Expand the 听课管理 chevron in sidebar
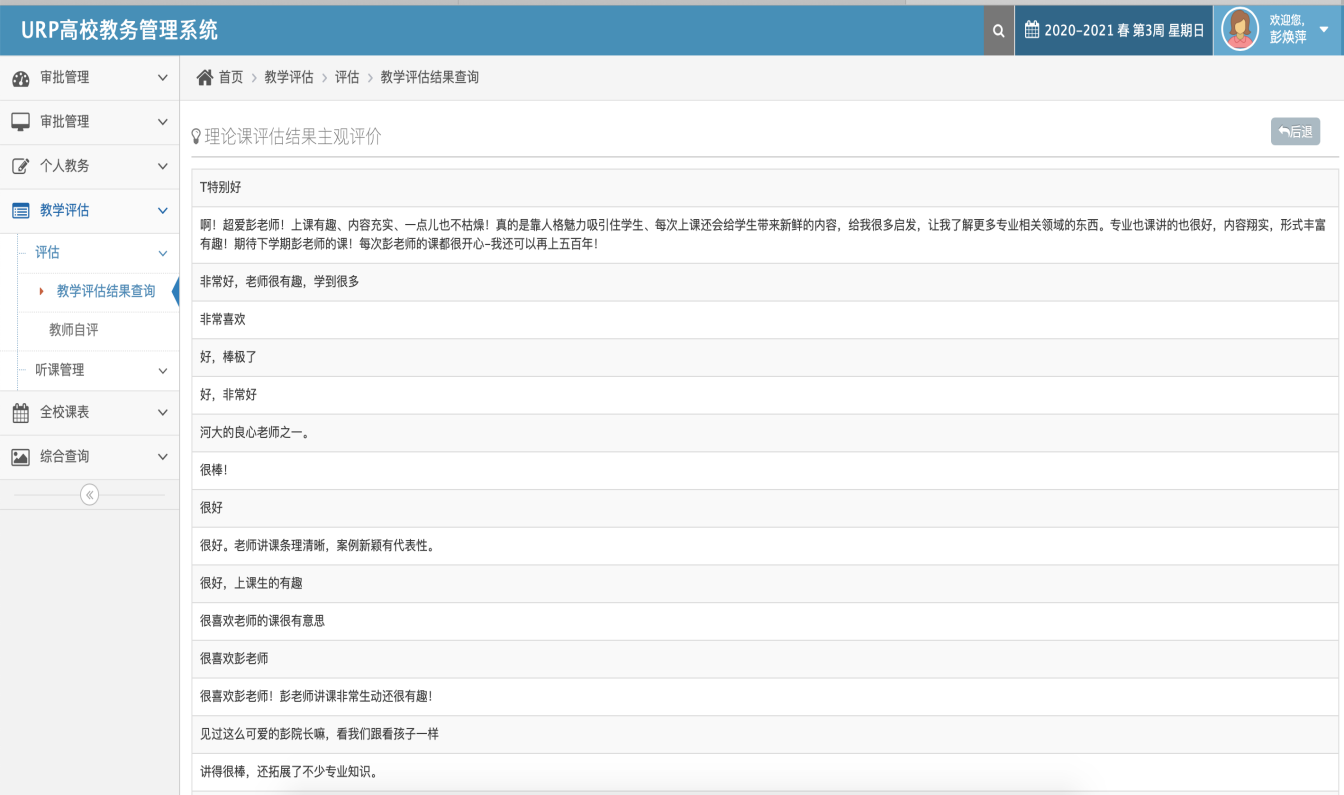This screenshot has height=795, width=1344. 163,371
